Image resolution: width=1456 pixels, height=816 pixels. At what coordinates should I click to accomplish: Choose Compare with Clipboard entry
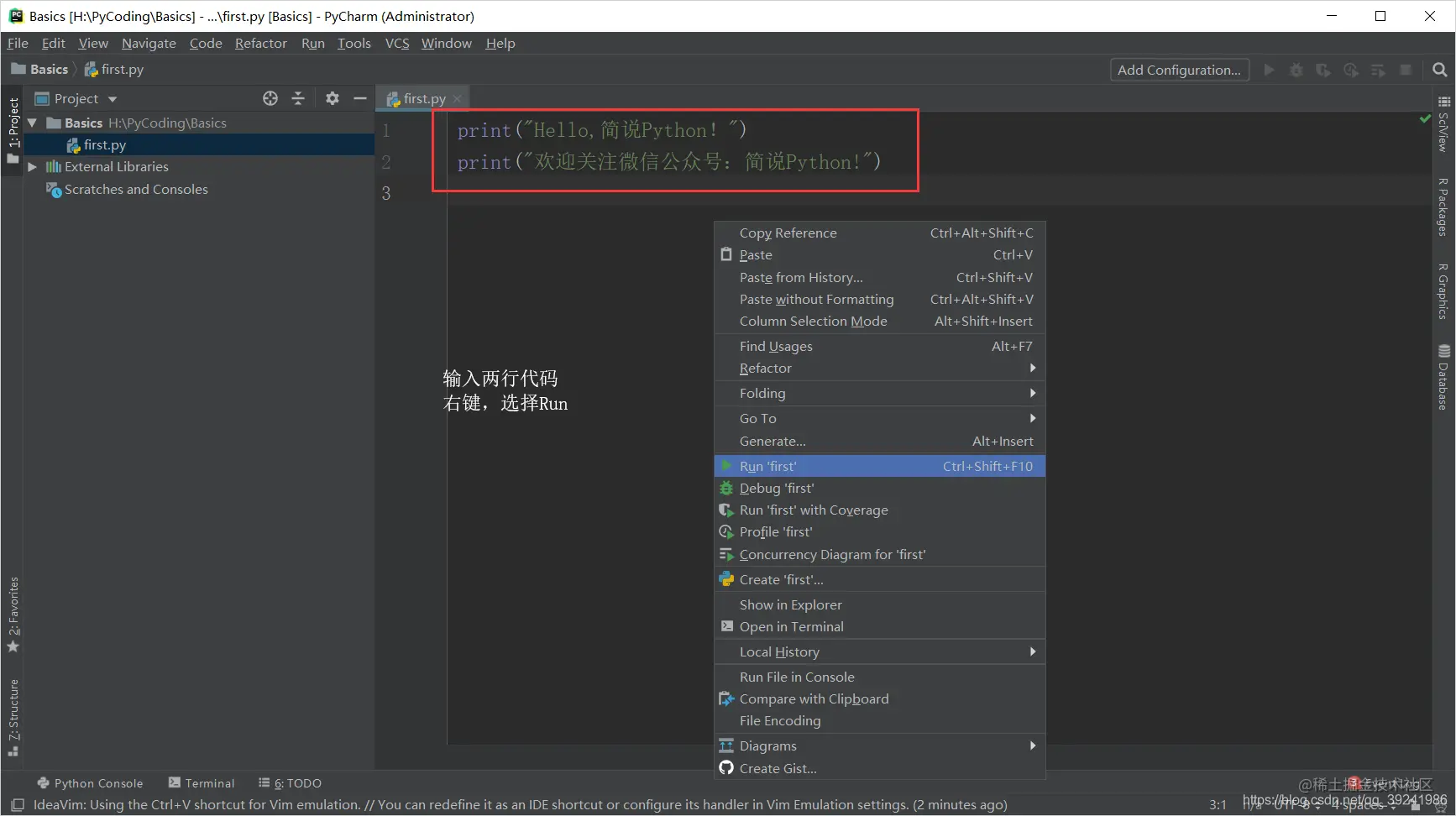point(880,699)
